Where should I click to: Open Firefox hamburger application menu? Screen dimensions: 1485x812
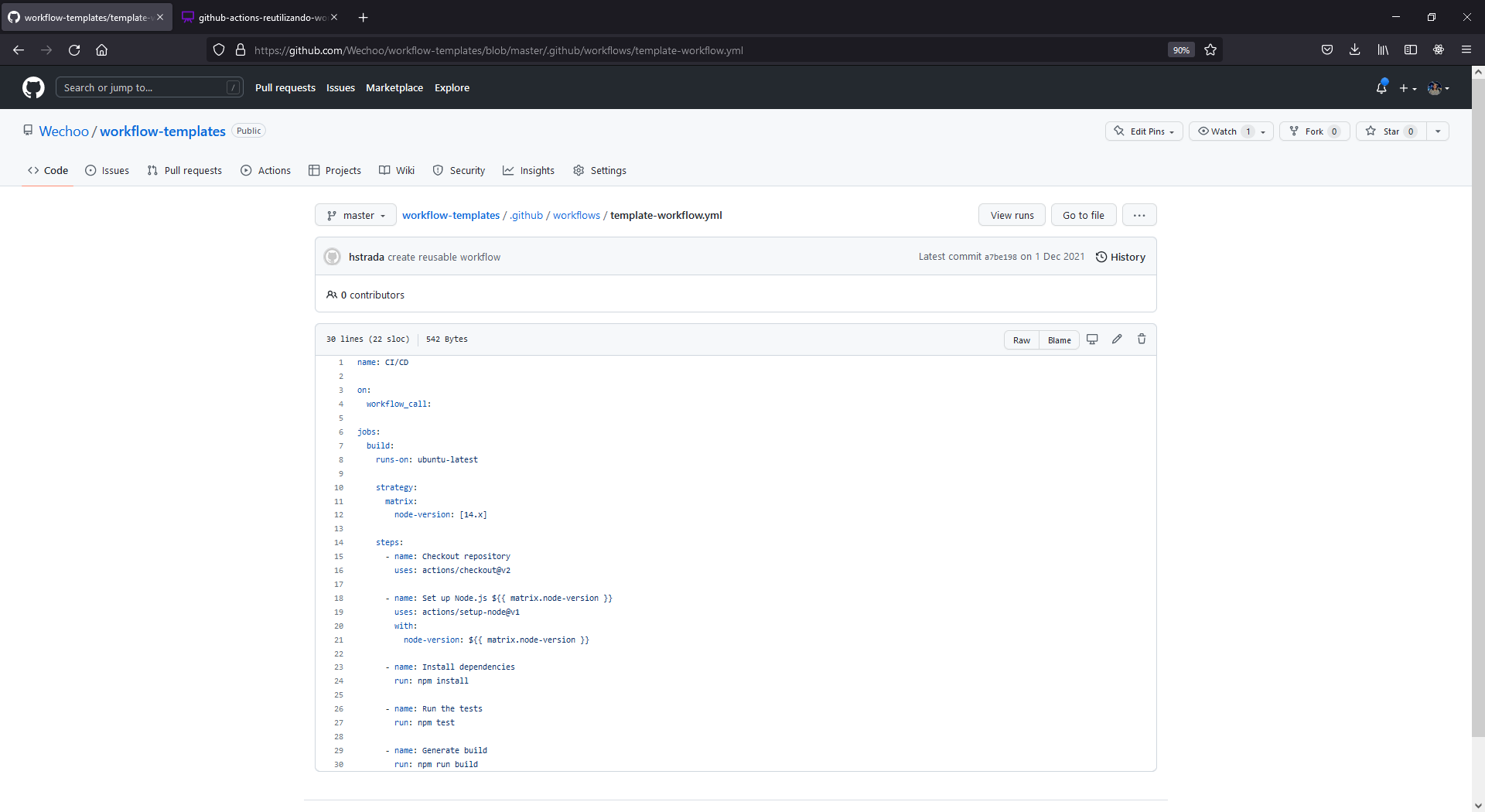click(x=1466, y=50)
